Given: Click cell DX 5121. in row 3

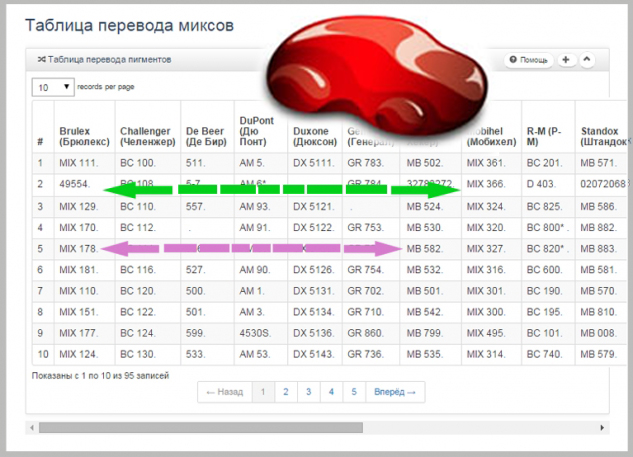Looking at the screenshot, I should click(x=314, y=207).
